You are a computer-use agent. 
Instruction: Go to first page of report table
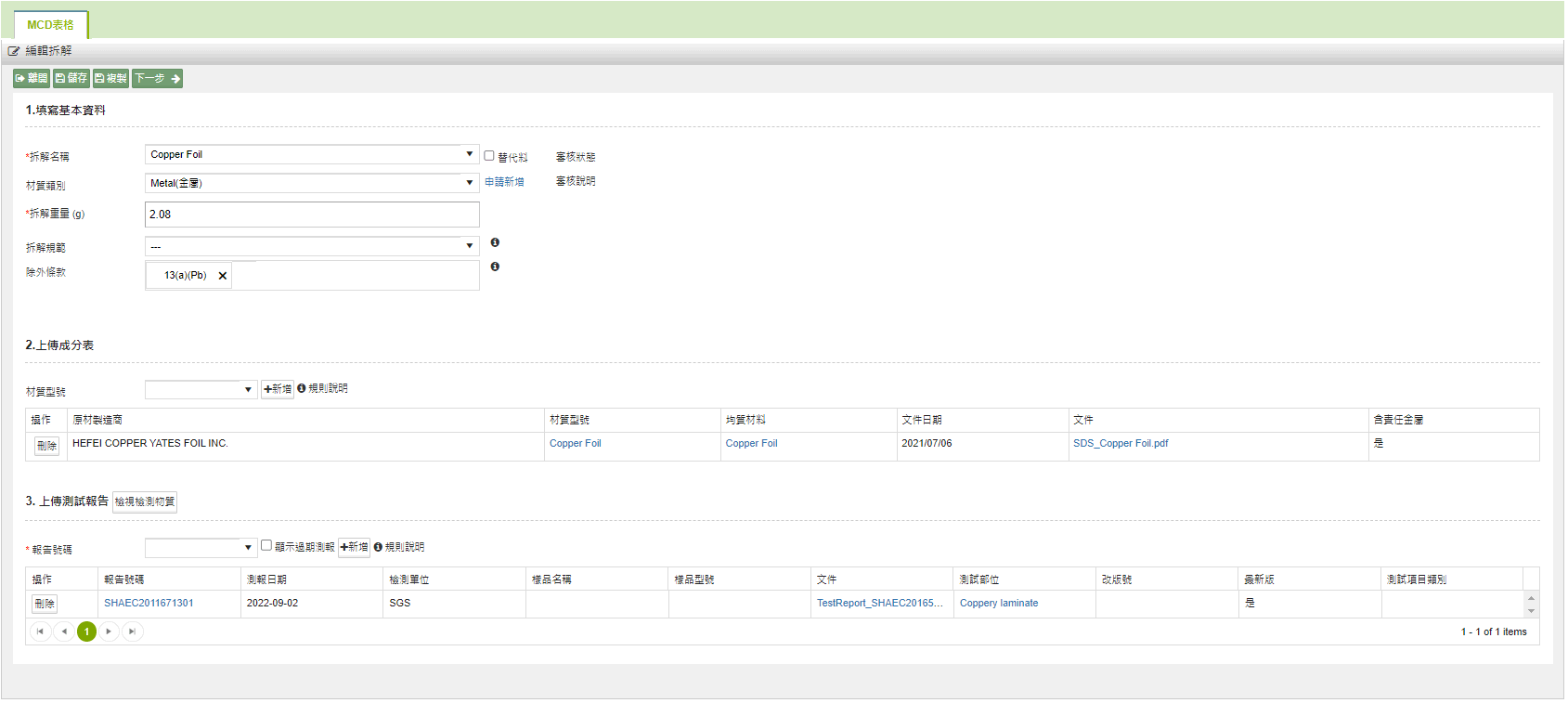(x=40, y=631)
